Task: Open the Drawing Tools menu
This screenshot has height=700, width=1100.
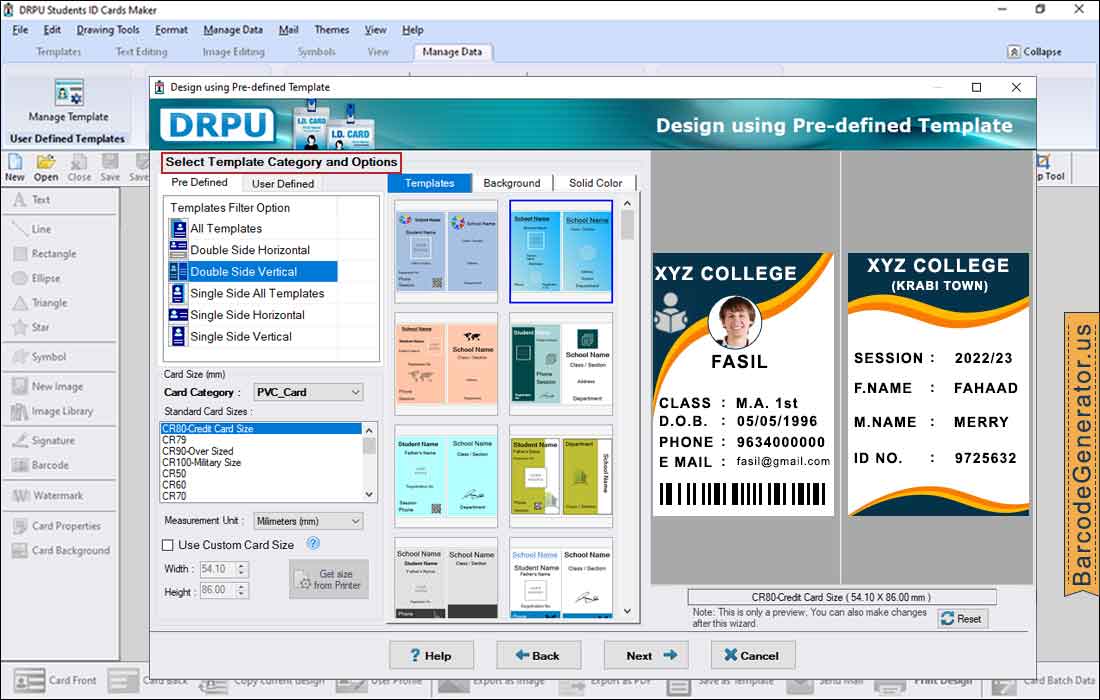Action: [x=108, y=30]
